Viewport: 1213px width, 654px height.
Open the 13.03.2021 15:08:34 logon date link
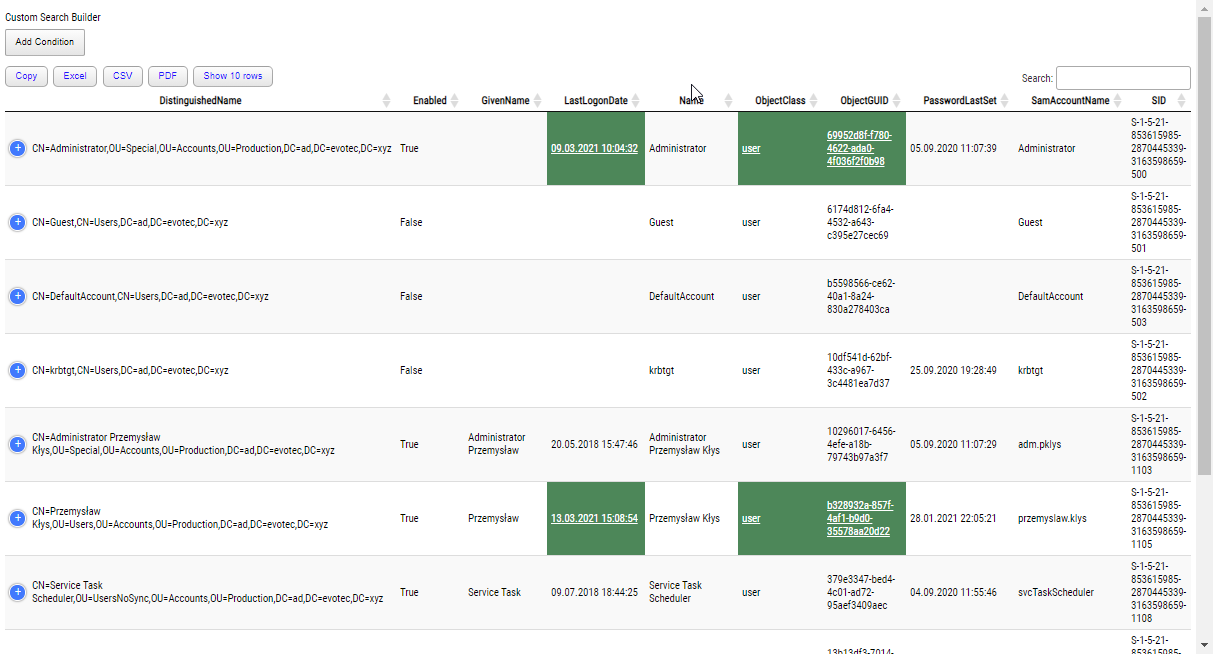[594, 518]
